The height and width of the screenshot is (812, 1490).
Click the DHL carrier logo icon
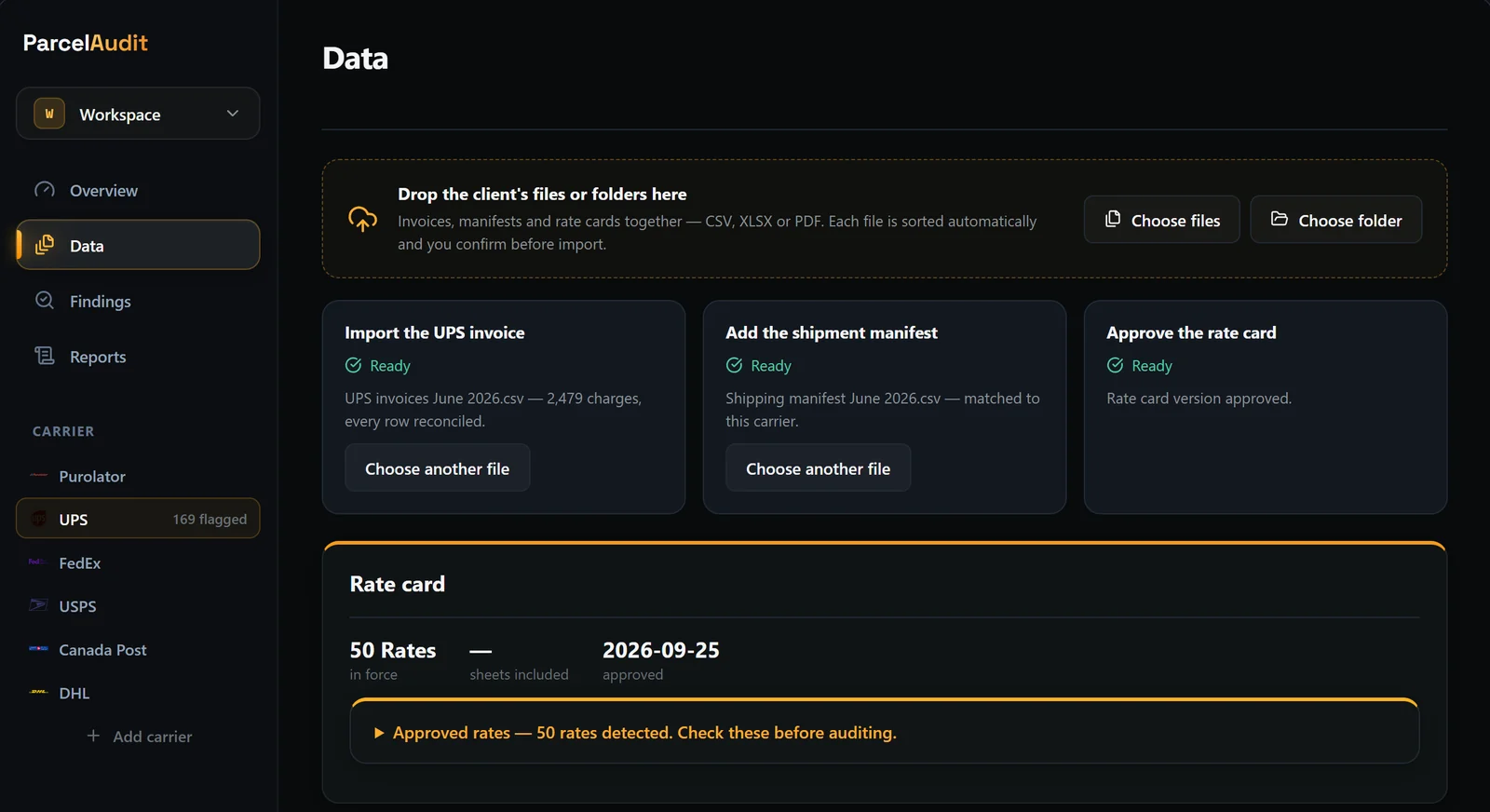38,692
